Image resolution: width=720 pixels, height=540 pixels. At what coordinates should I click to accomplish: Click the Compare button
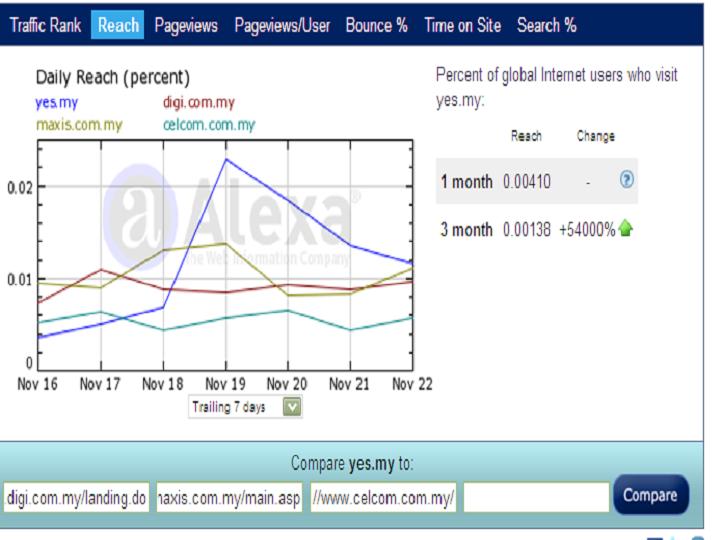click(x=651, y=495)
